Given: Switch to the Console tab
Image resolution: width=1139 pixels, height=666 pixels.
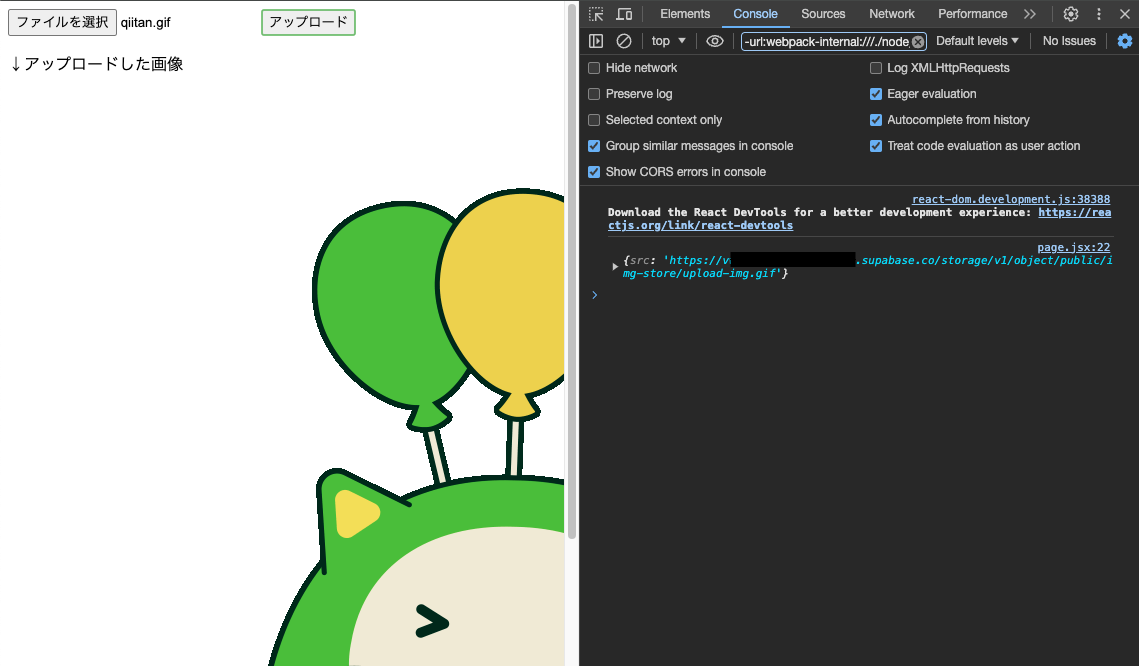Looking at the screenshot, I should (755, 14).
